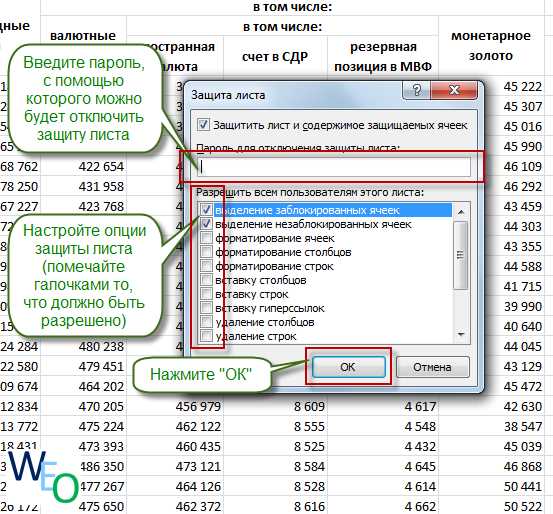Select the валютные header cell

(x=83, y=35)
